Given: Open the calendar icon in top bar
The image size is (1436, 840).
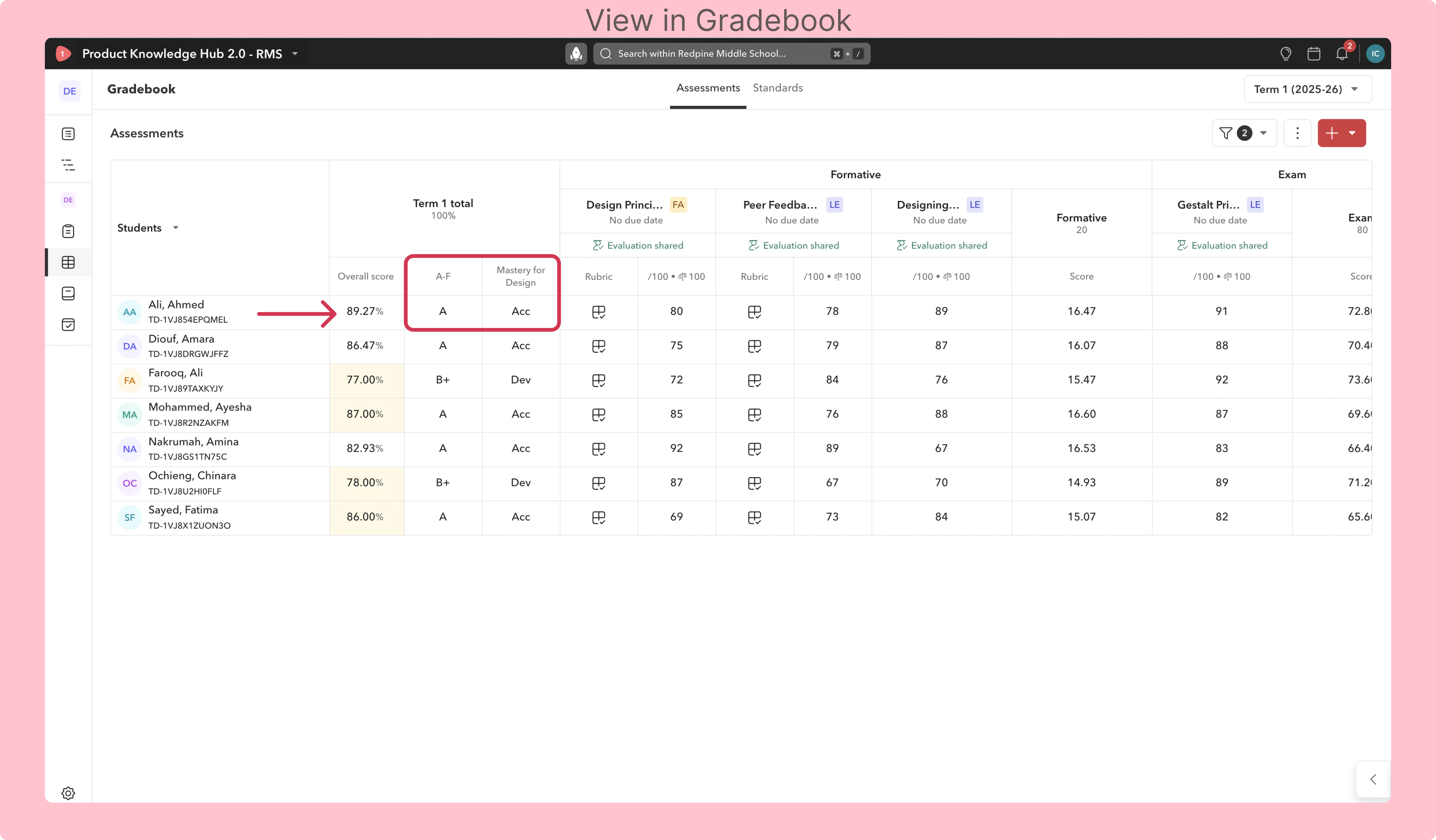Looking at the screenshot, I should click(1314, 53).
